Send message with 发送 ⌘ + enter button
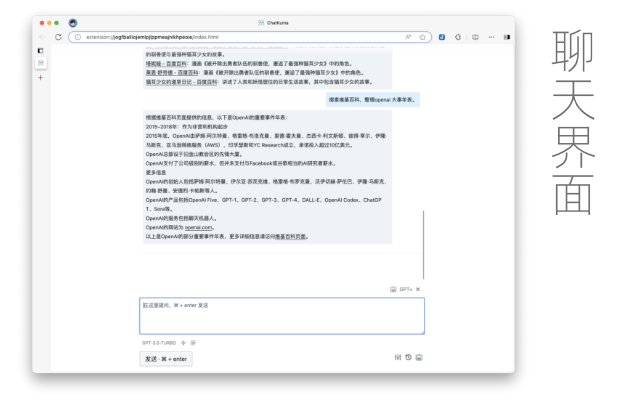 click(166, 359)
